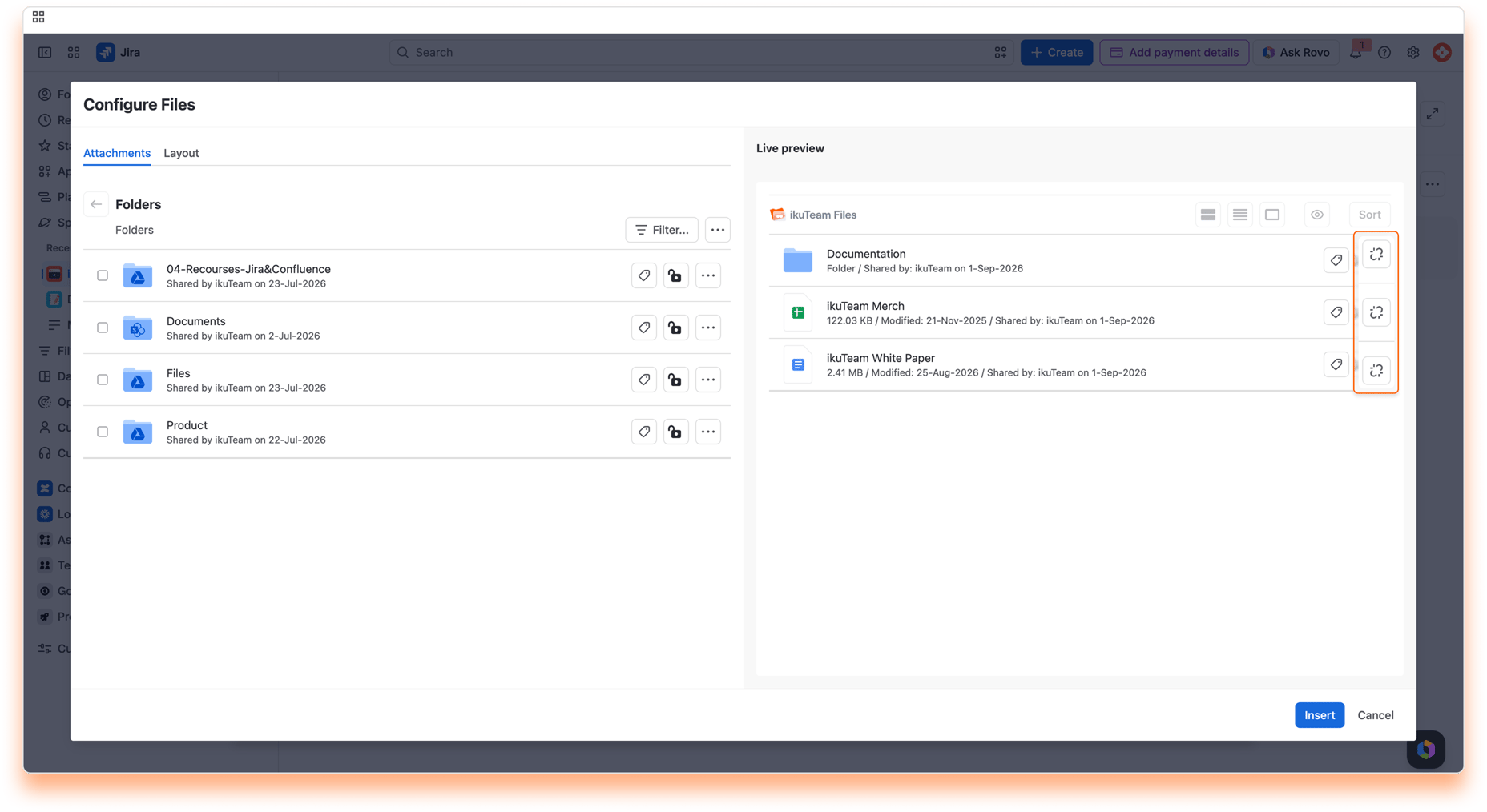This screenshot has height=812, width=1487.
Task: Click the Create button in Jira header
Action: click(1057, 52)
